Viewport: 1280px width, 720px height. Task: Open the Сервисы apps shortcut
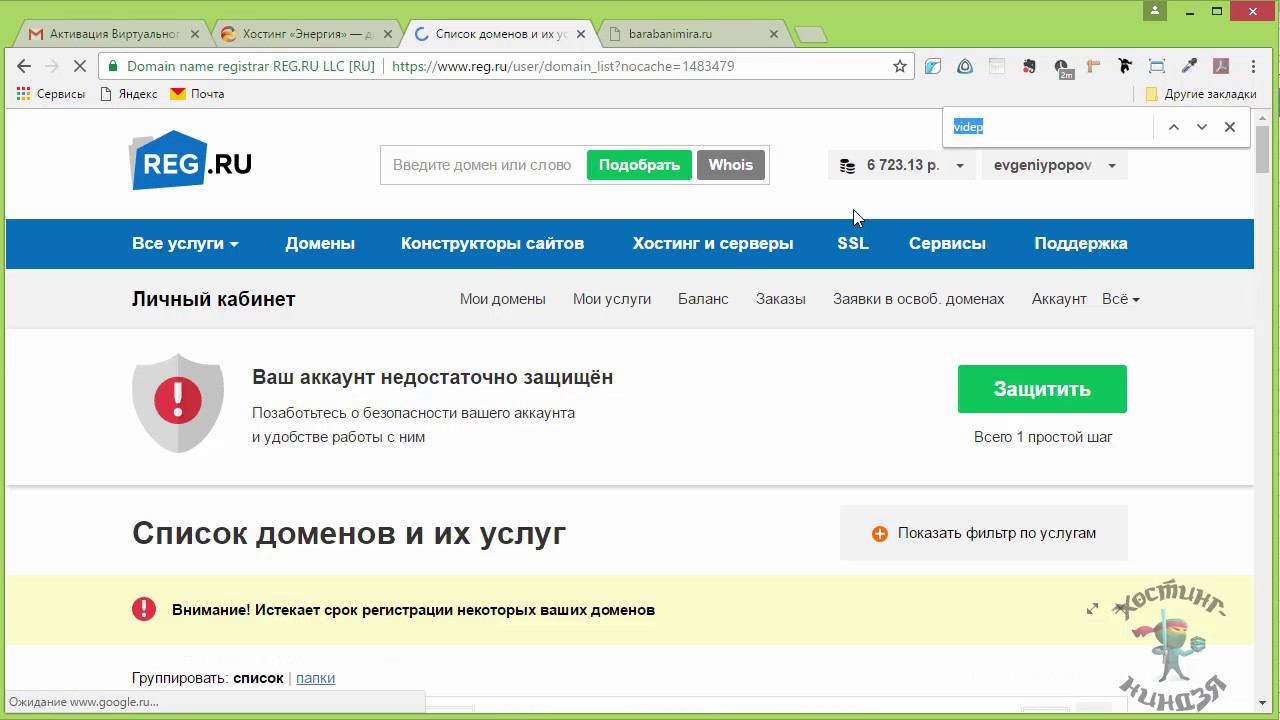pos(51,94)
